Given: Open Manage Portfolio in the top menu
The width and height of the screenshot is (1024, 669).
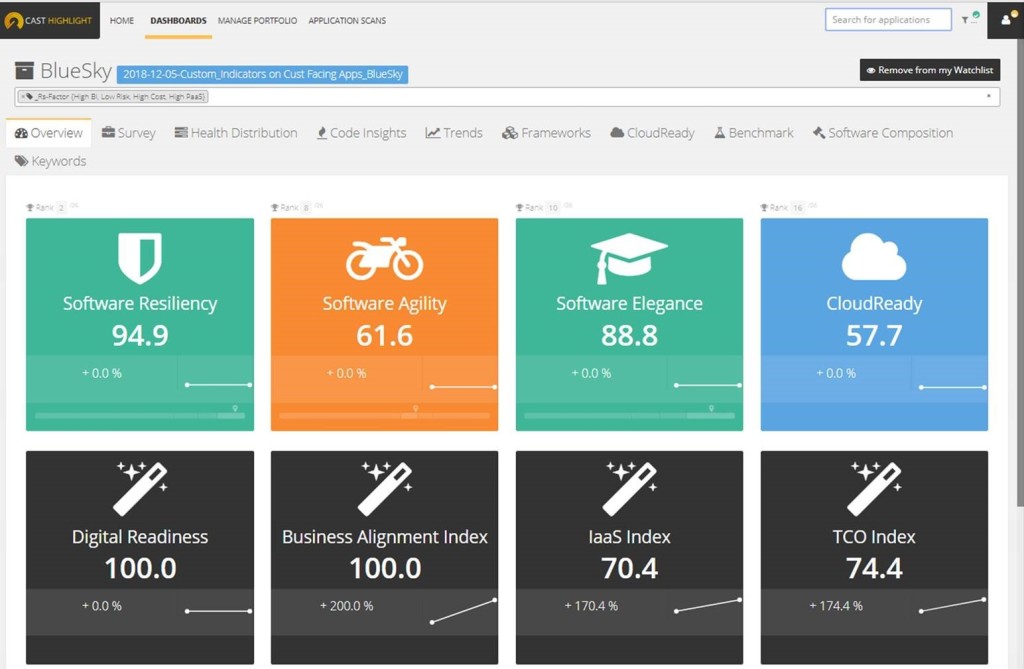Looking at the screenshot, I should point(257,20).
